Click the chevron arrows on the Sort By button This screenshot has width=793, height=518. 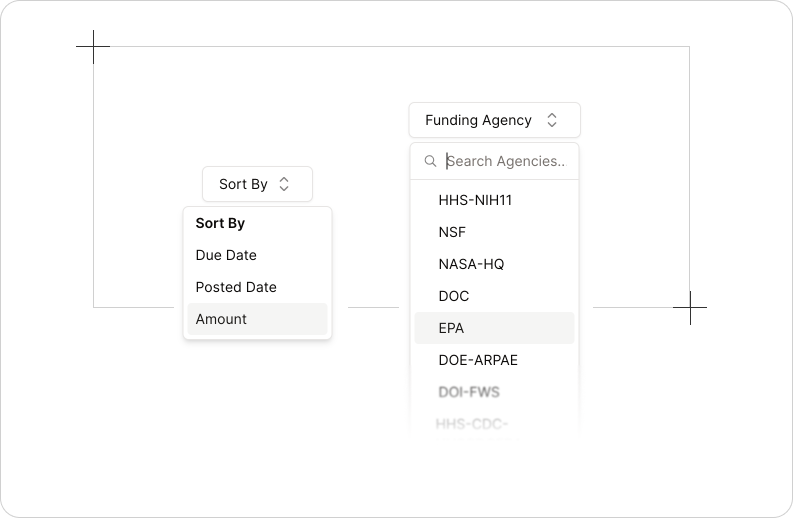284,184
